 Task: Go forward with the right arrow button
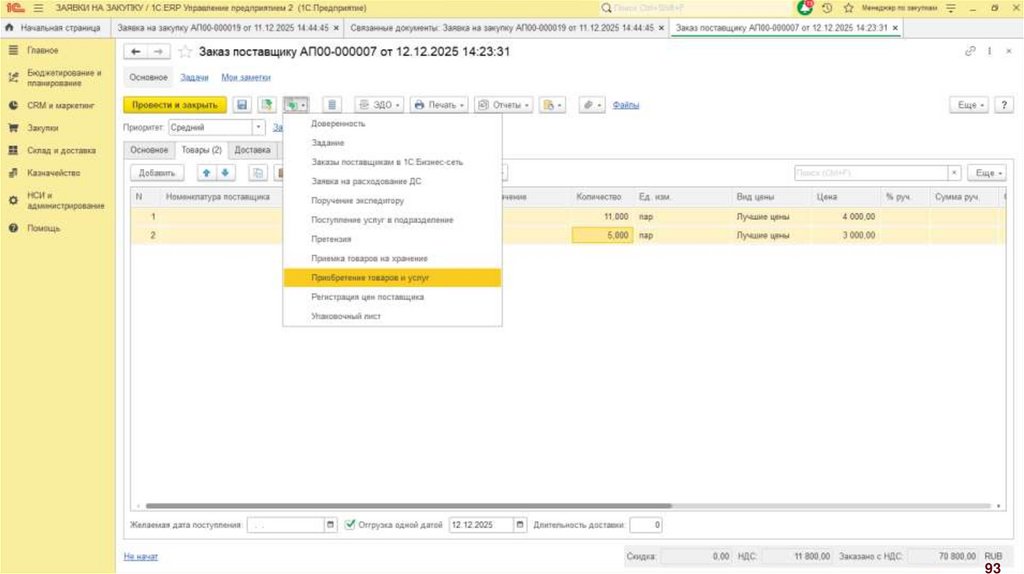pyautogui.click(x=158, y=52)
